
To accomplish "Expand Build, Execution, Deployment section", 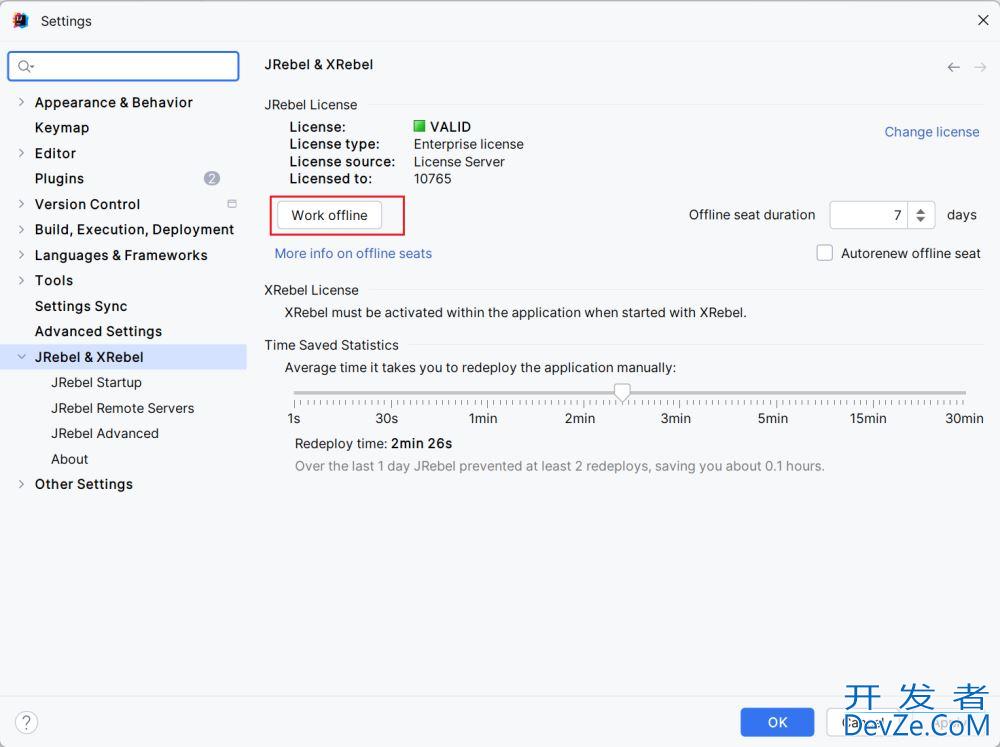I will (x=21, y=230).
